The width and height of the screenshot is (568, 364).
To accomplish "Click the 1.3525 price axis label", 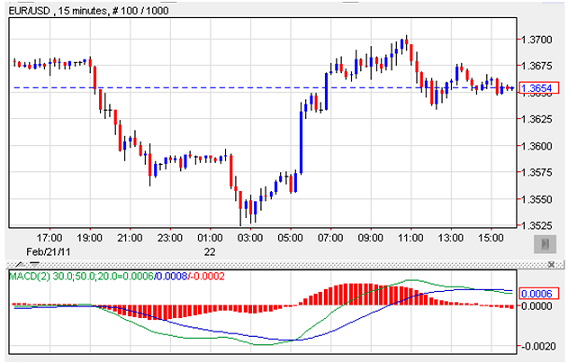I will pyautogui.click(x=536, y=226).
